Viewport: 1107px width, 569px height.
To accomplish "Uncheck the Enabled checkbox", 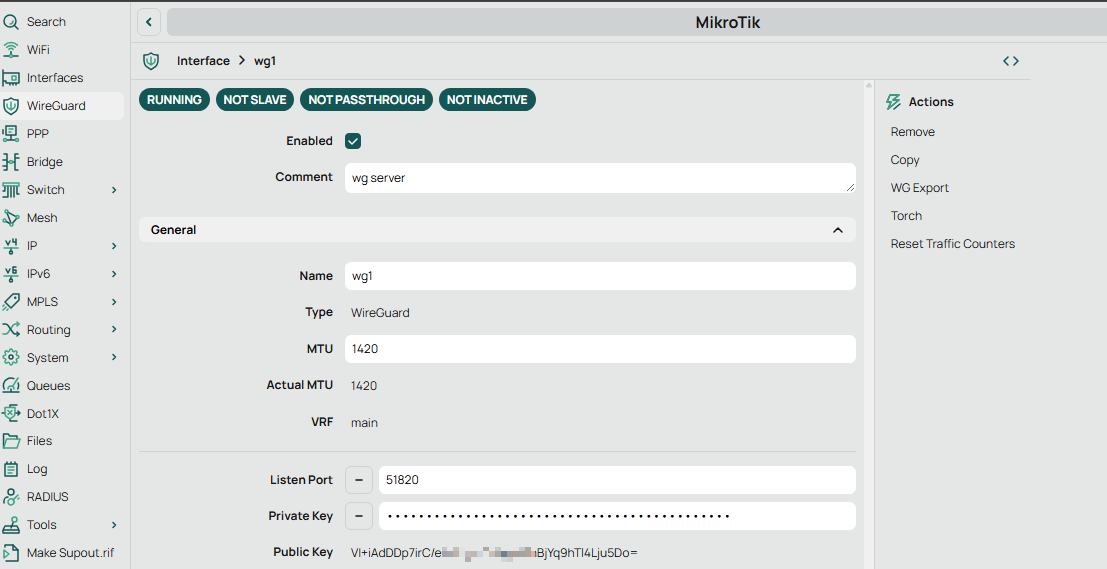I will [x=353, y=141].
